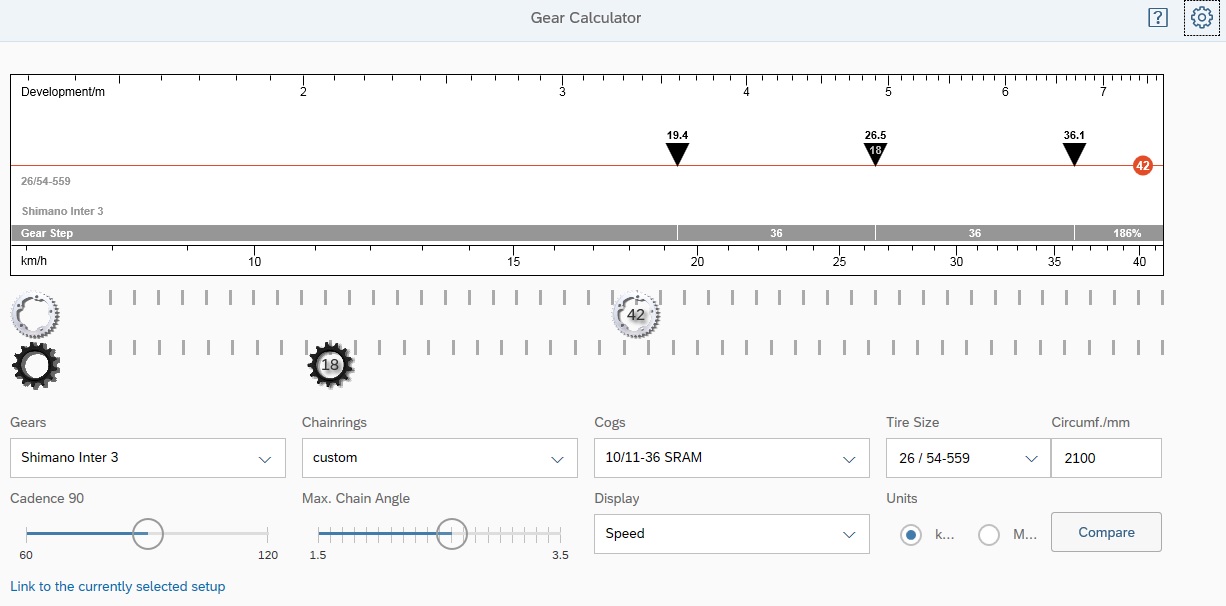
Task: Select the Mph units radio button
Action: click(989, 535)
